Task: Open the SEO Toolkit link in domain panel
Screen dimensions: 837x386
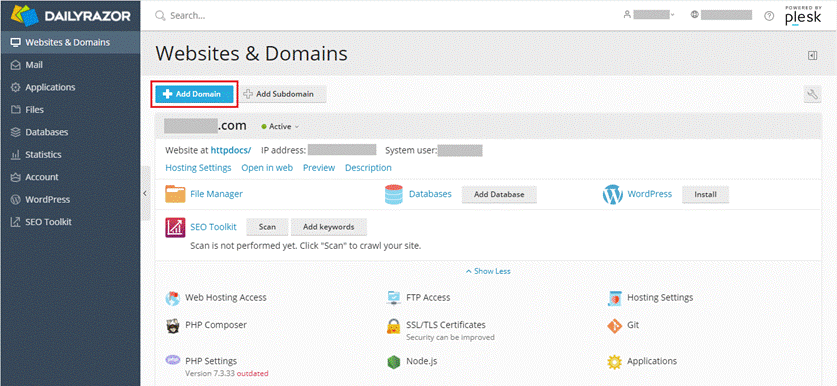Action: [x=213, y=226]
